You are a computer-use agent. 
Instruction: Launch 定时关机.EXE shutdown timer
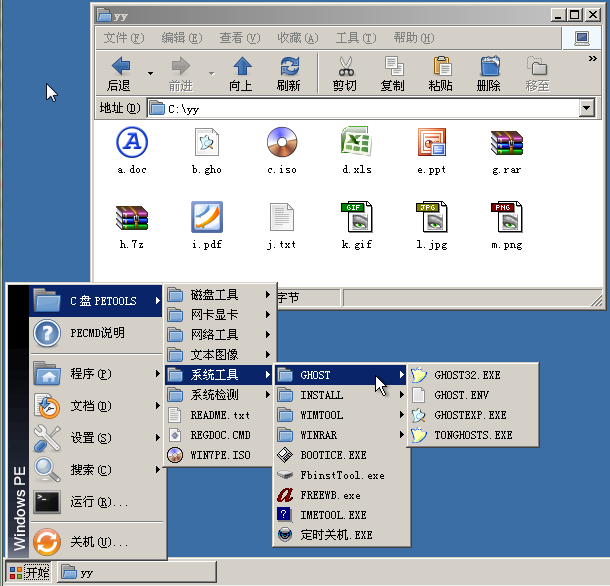tap(341, 535)
